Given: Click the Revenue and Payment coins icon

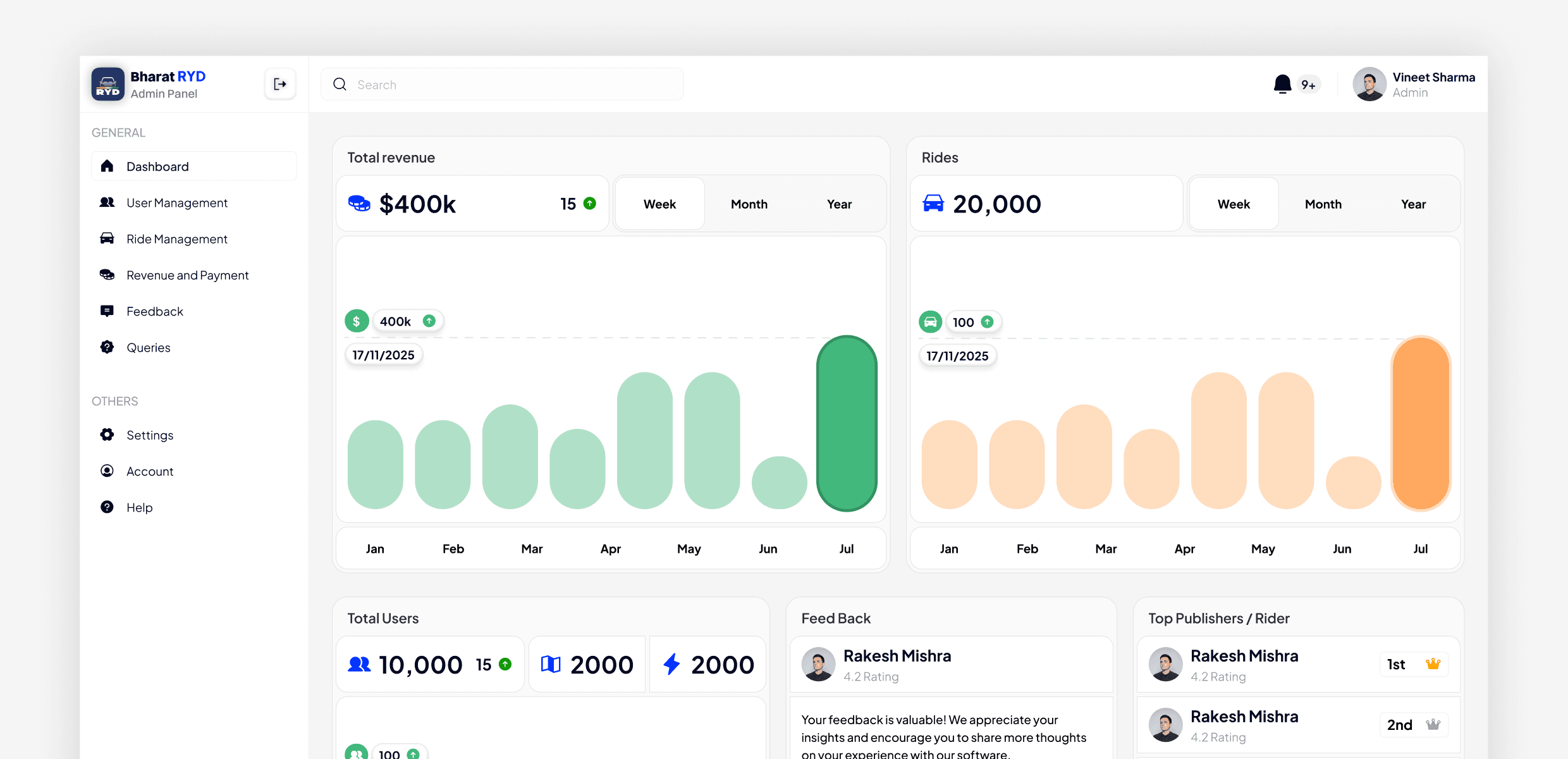Looking at the screenshot, I should pyautogui.click(x=107, y=275).
